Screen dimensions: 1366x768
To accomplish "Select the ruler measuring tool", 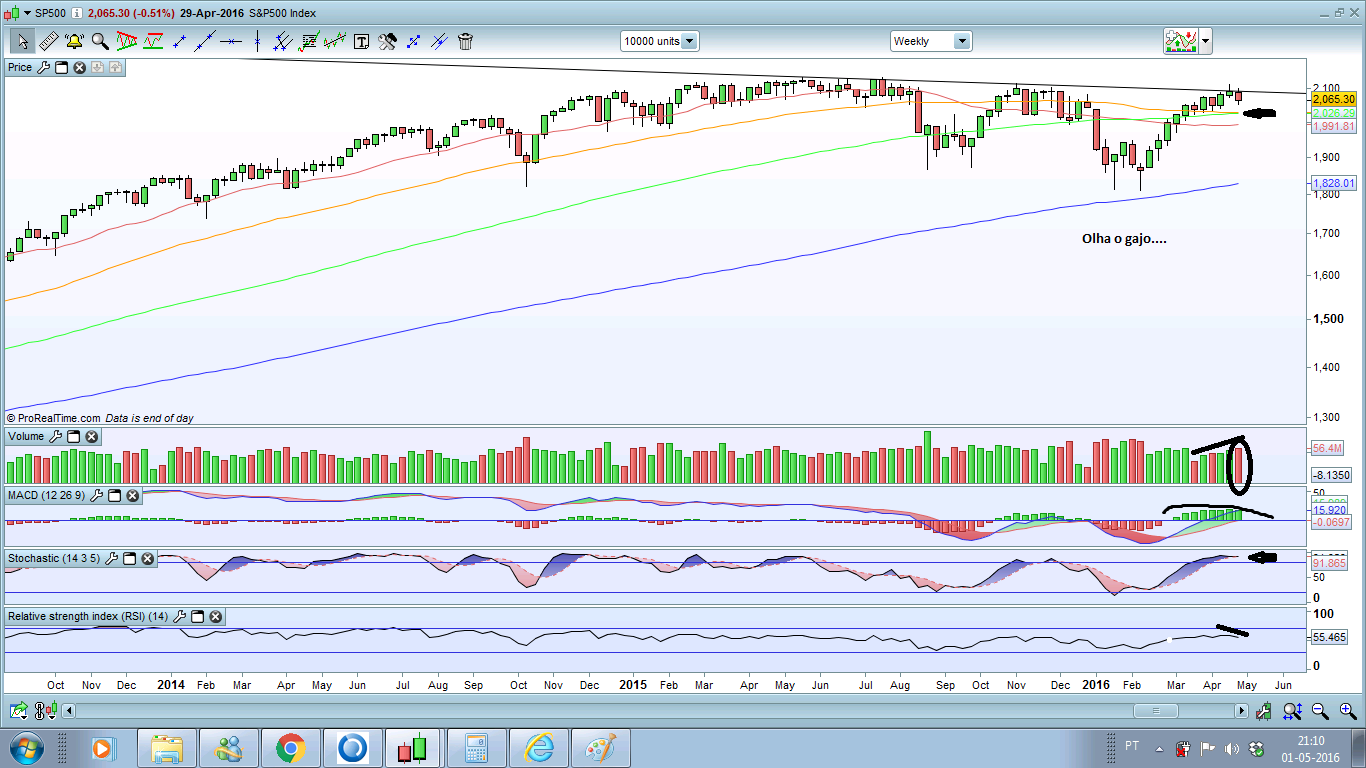I will pyautogui.click(x=46, y=41).
